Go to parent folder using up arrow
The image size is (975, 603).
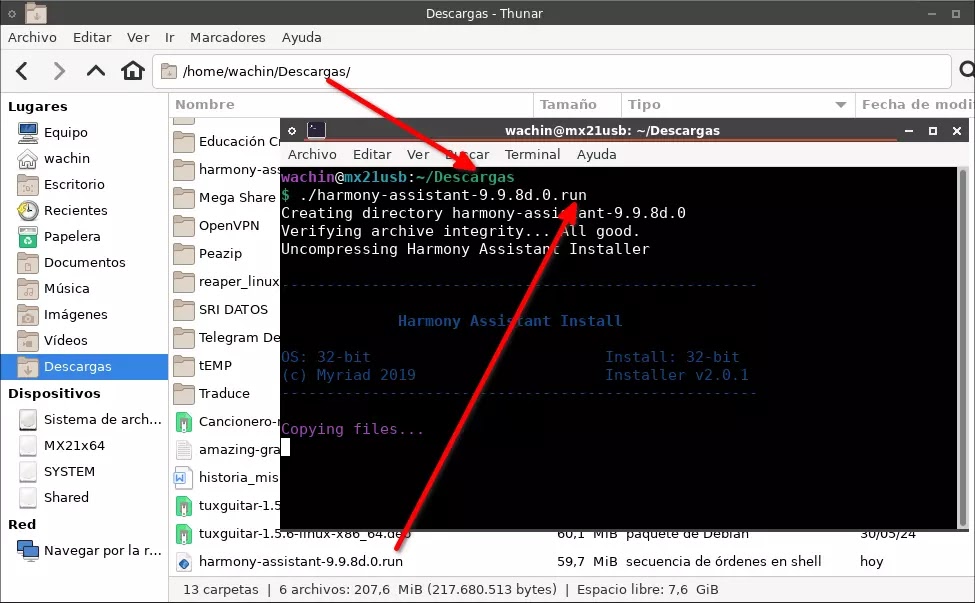(96, 70)
